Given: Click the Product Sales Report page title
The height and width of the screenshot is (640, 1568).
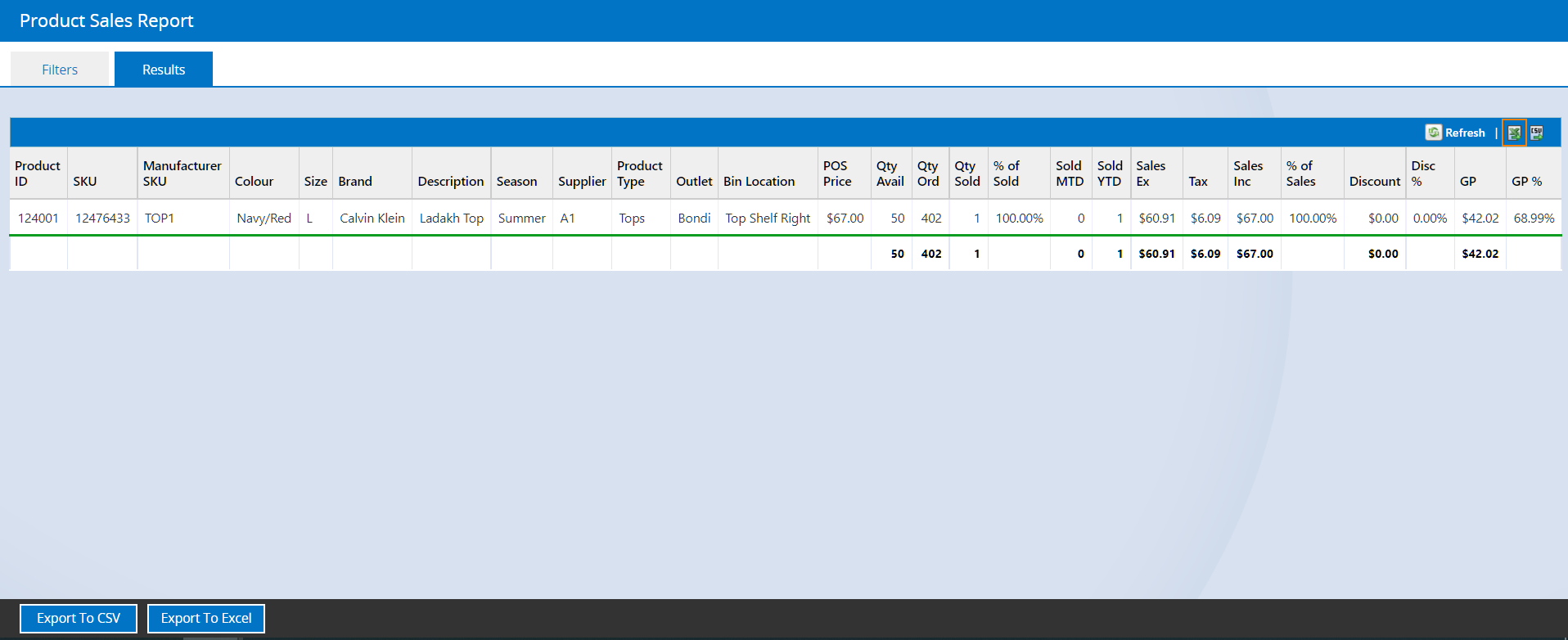Looking at the screenshot, I should tap(106, 20).
